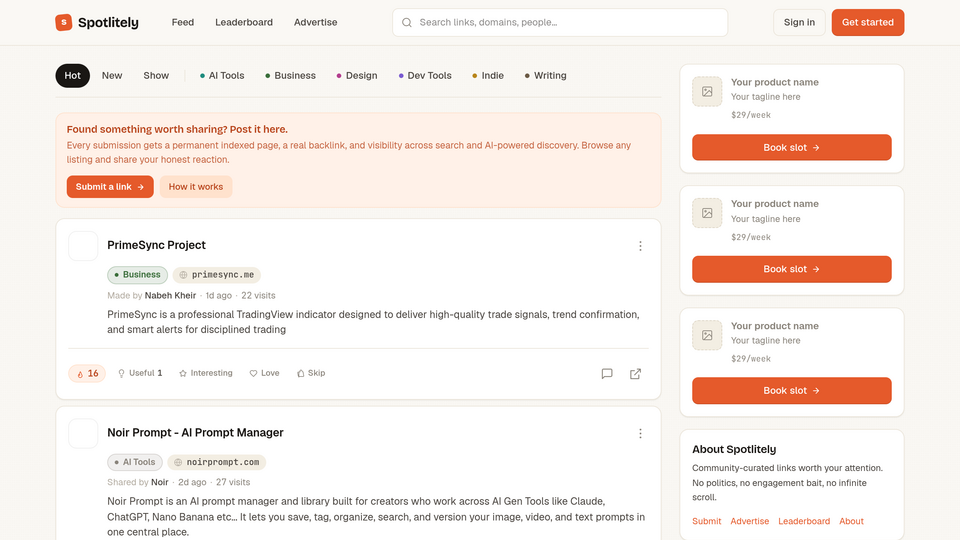
Task: Open the Leaderboard nav link
Action: [244, 23]
